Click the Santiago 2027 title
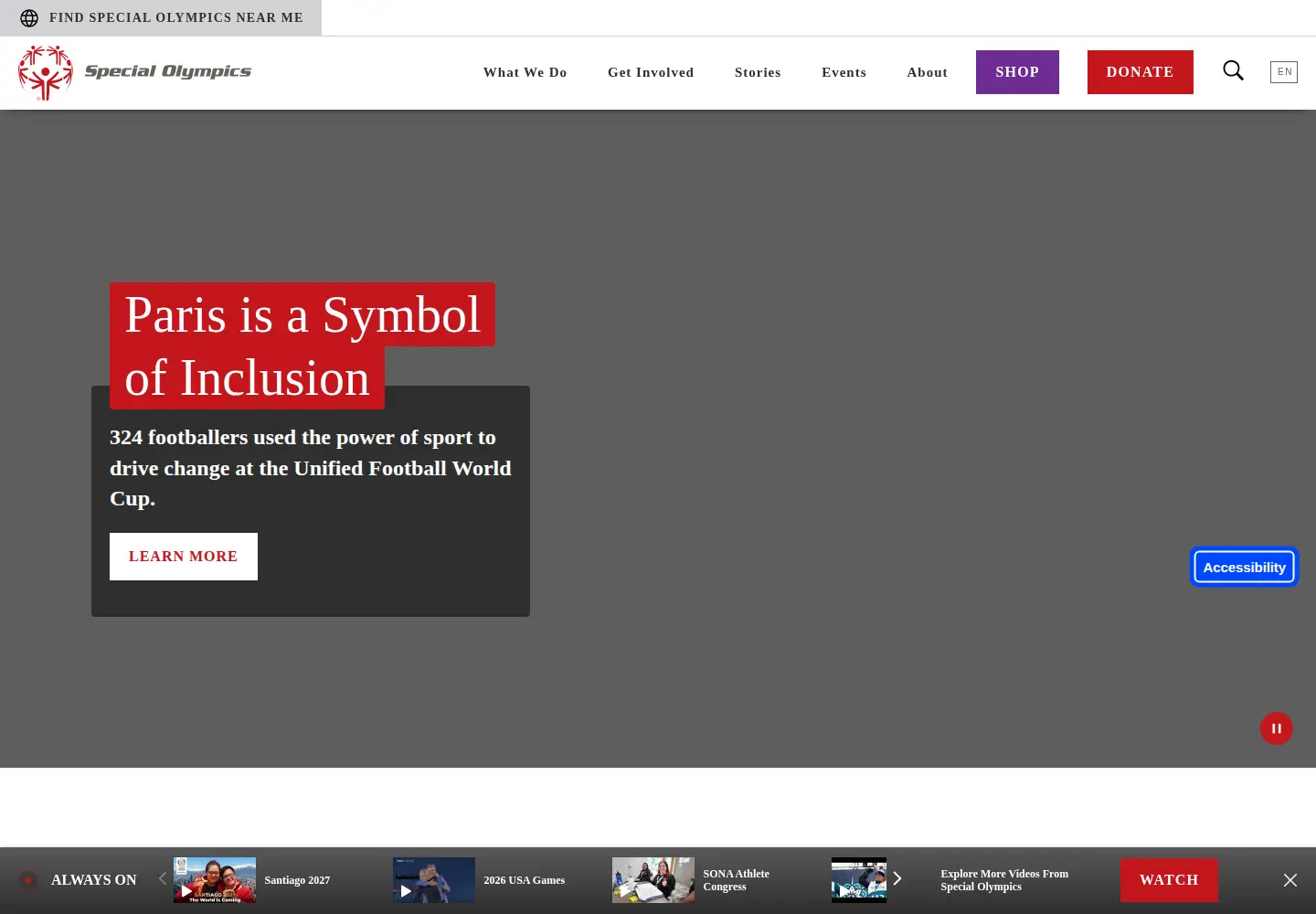The width and height of the screenshot is (1316, 914). point(297,880)
